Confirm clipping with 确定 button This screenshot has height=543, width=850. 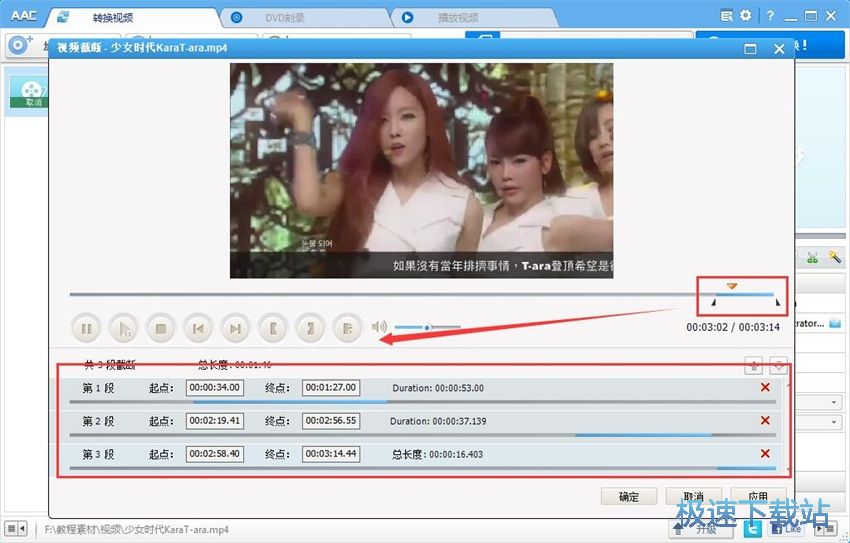tap(629, 496)
